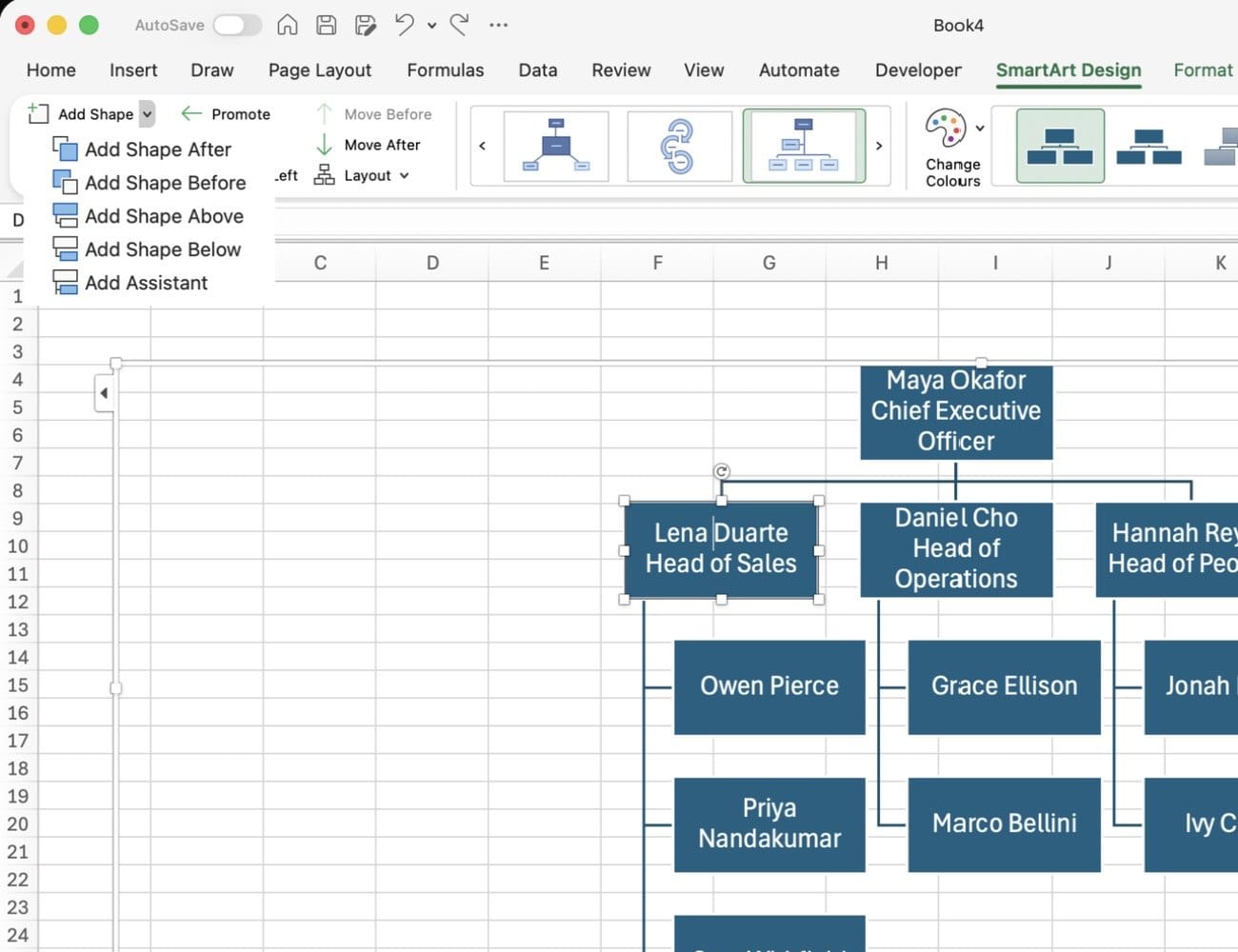Image resolution: width=1238 pixels, height=952 pixels.
Task: Show next layouts in gallery
Action: 879,146
